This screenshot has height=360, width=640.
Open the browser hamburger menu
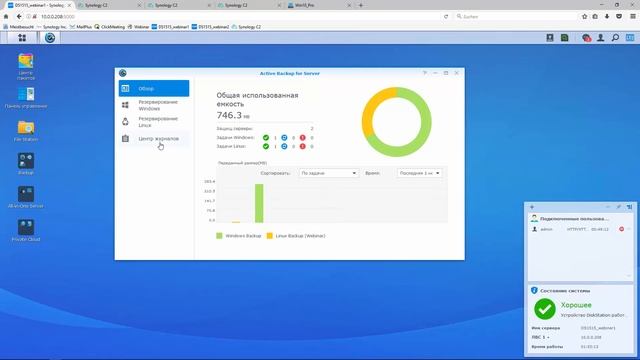[633, 16]
